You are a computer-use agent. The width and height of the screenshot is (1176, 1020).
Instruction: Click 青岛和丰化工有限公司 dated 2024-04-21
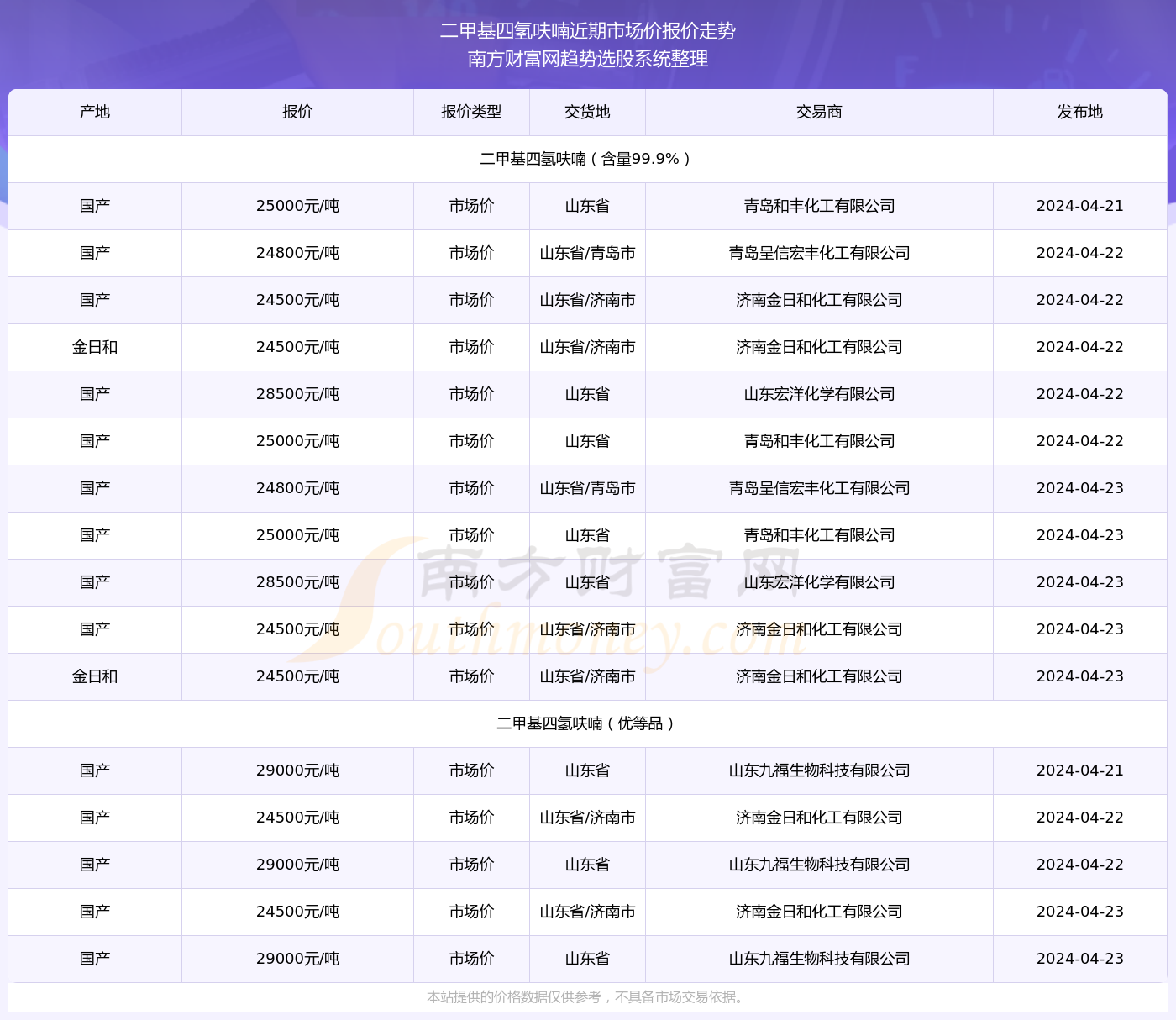[819, 206]
